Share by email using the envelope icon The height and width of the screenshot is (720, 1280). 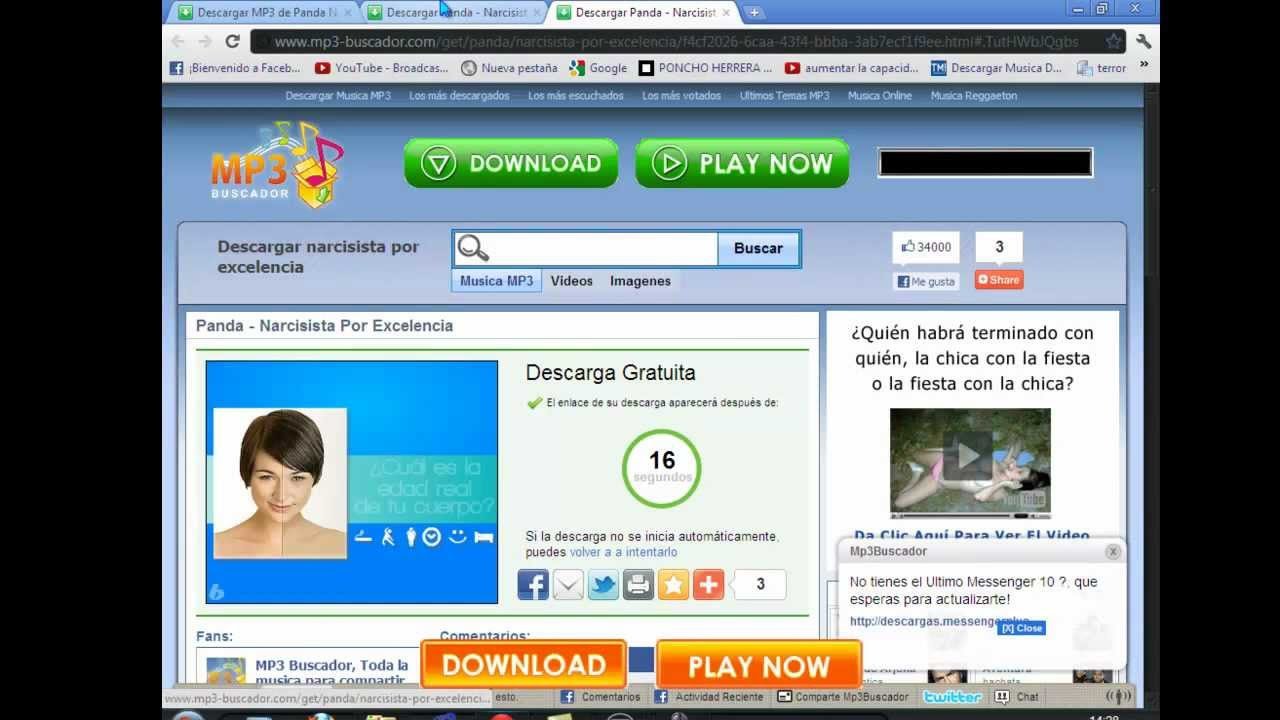(x=568, y=584)
